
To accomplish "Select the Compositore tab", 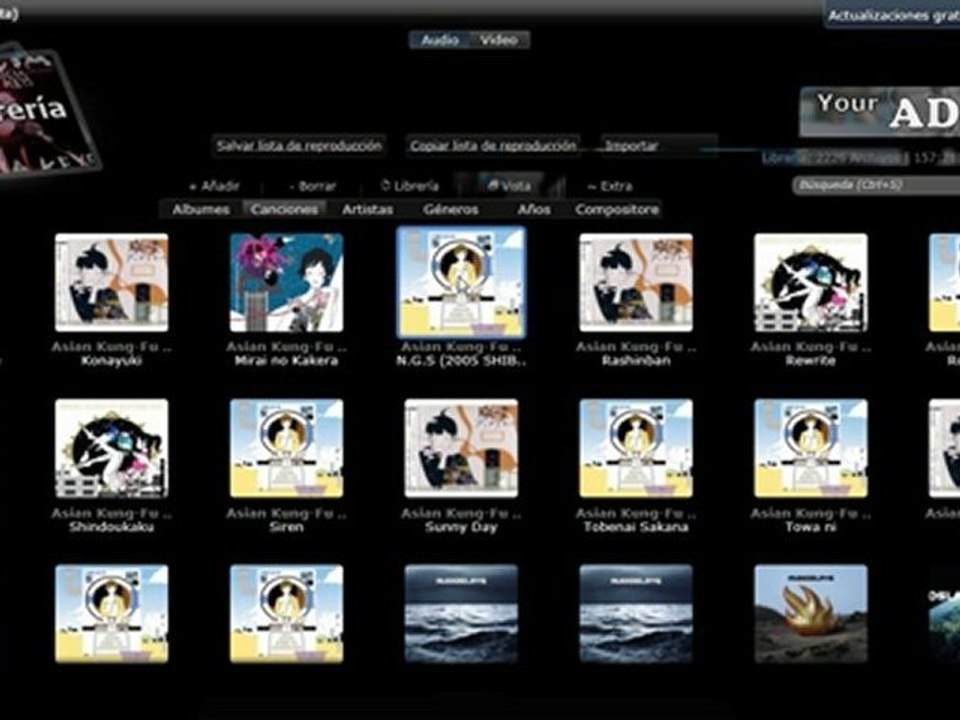I will [617, 209].
